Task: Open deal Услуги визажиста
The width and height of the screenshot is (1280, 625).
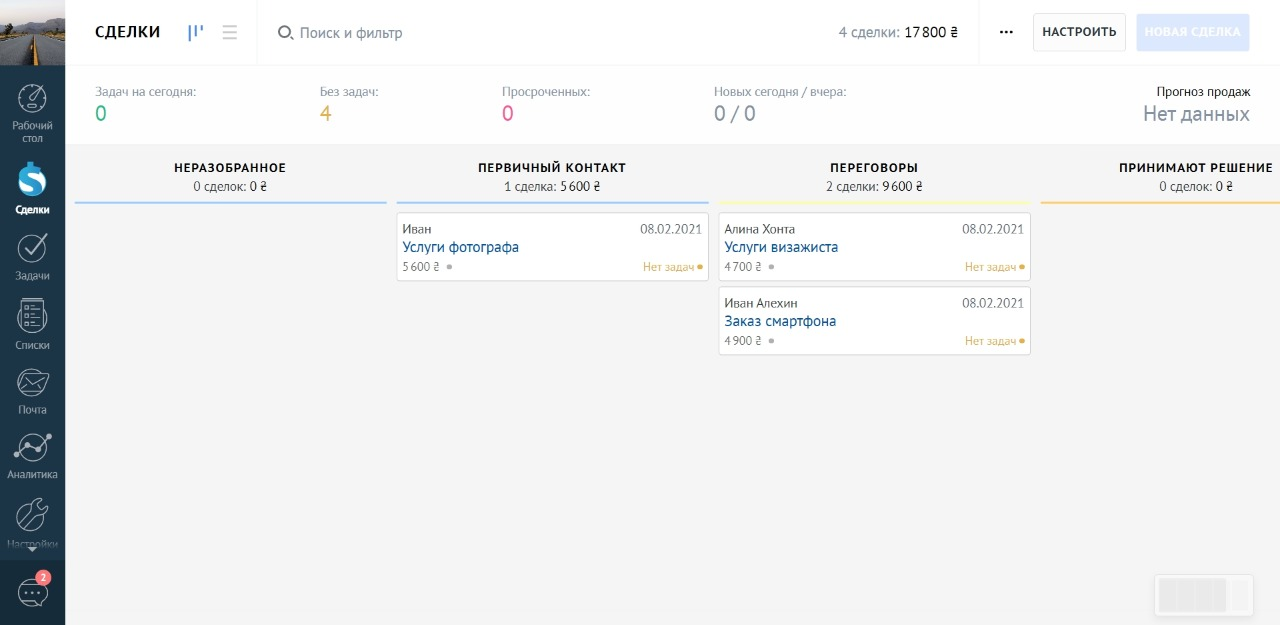Action: [x=781, y=247]
